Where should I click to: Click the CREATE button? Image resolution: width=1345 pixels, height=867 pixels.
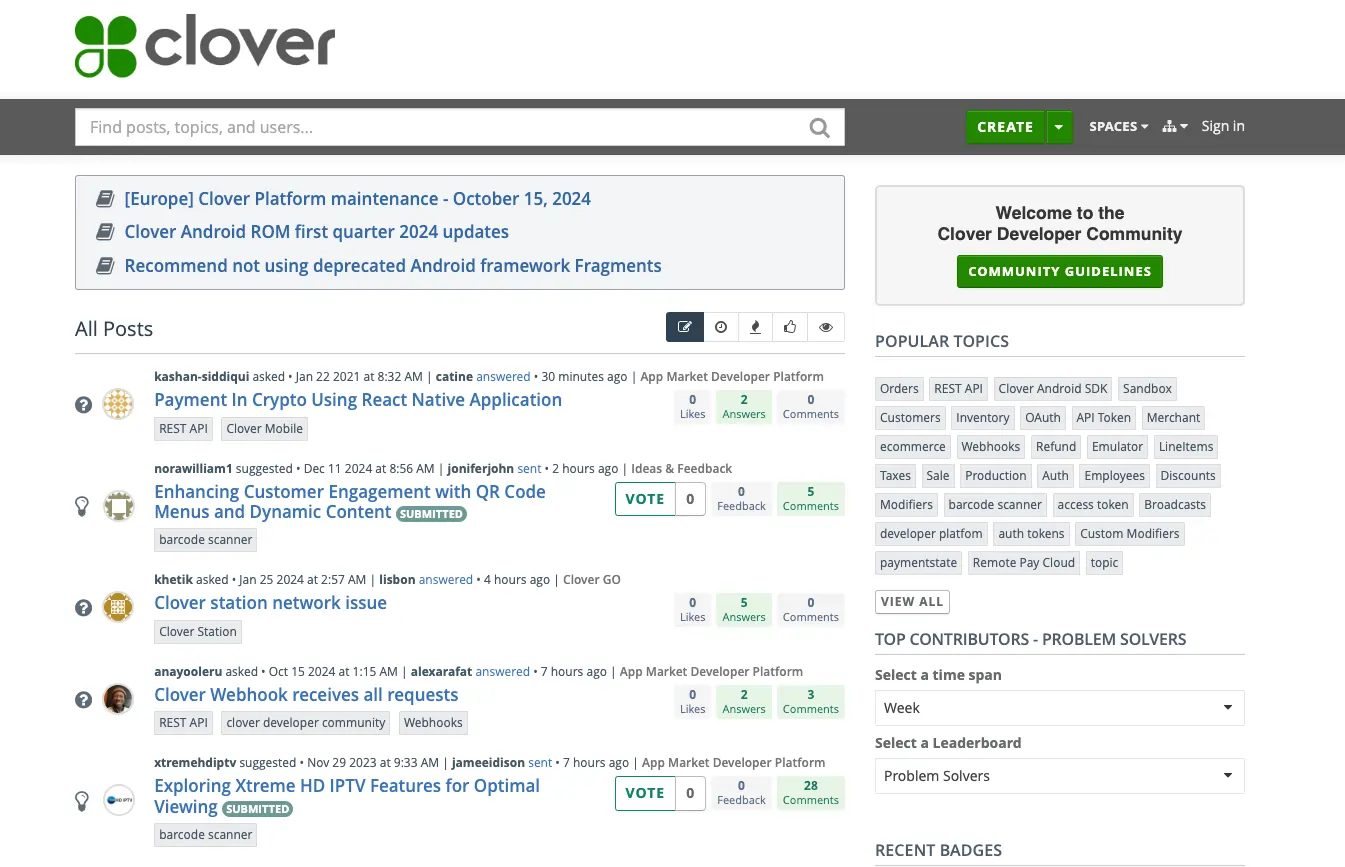[x=1005, y=127]
